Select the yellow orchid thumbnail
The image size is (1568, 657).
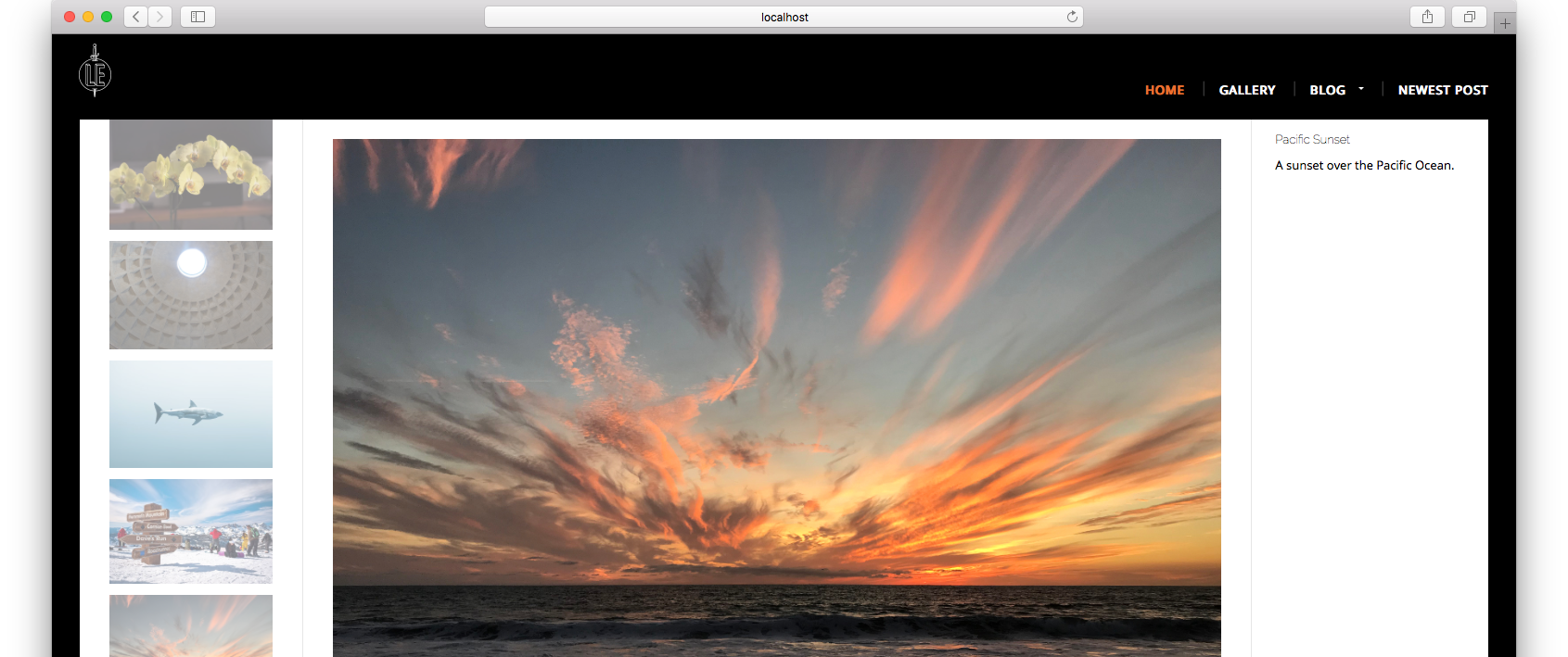pyautogui.click(x=191, y=174)
